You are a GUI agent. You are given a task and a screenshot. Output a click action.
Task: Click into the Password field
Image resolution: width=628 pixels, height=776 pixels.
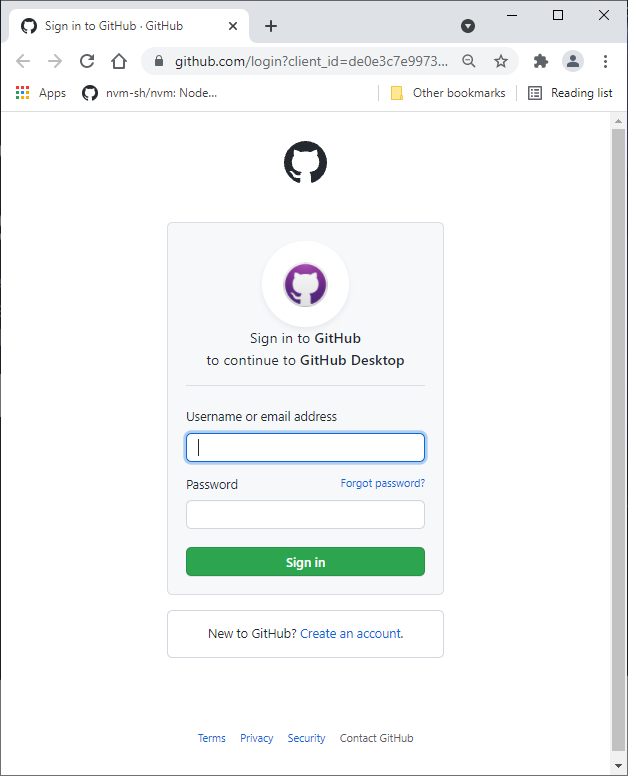pos(305,514)
